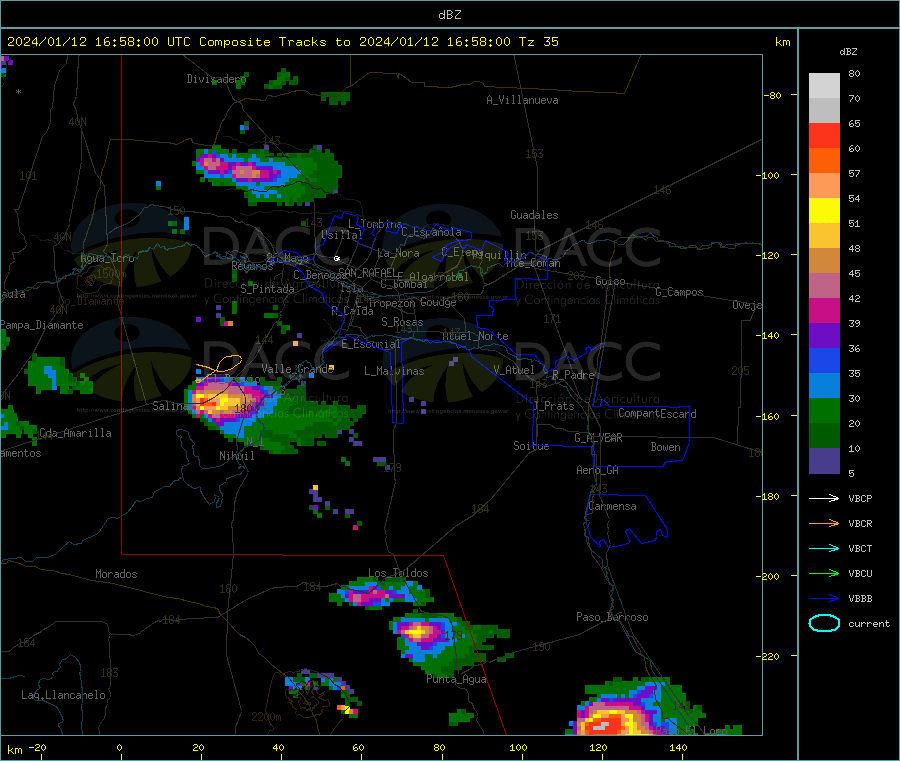Select the magenta 39-42 dBZ swatch
The image size is (900, 761).
824,310
